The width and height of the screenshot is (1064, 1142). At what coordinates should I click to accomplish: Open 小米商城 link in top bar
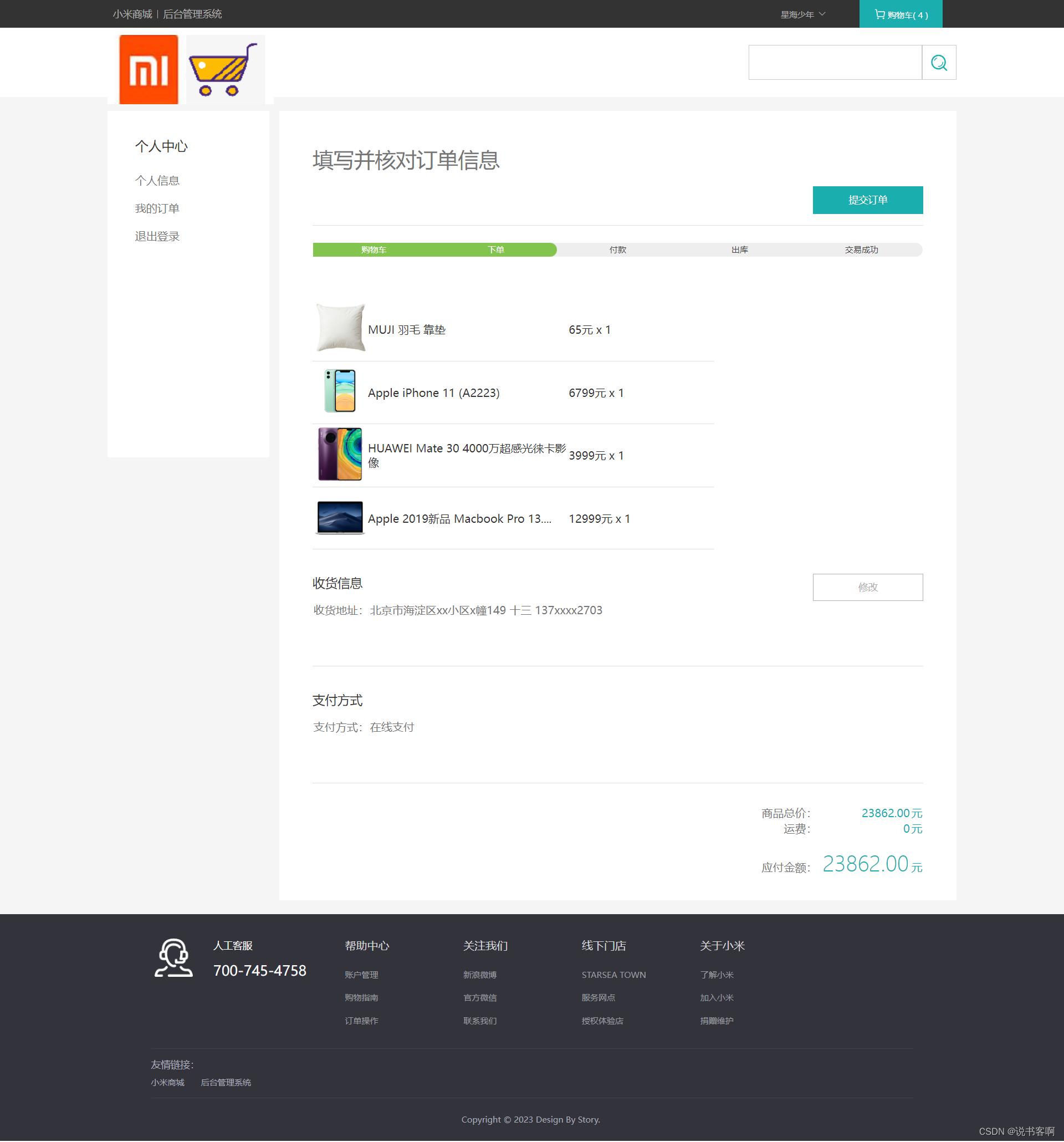[132, 14]
